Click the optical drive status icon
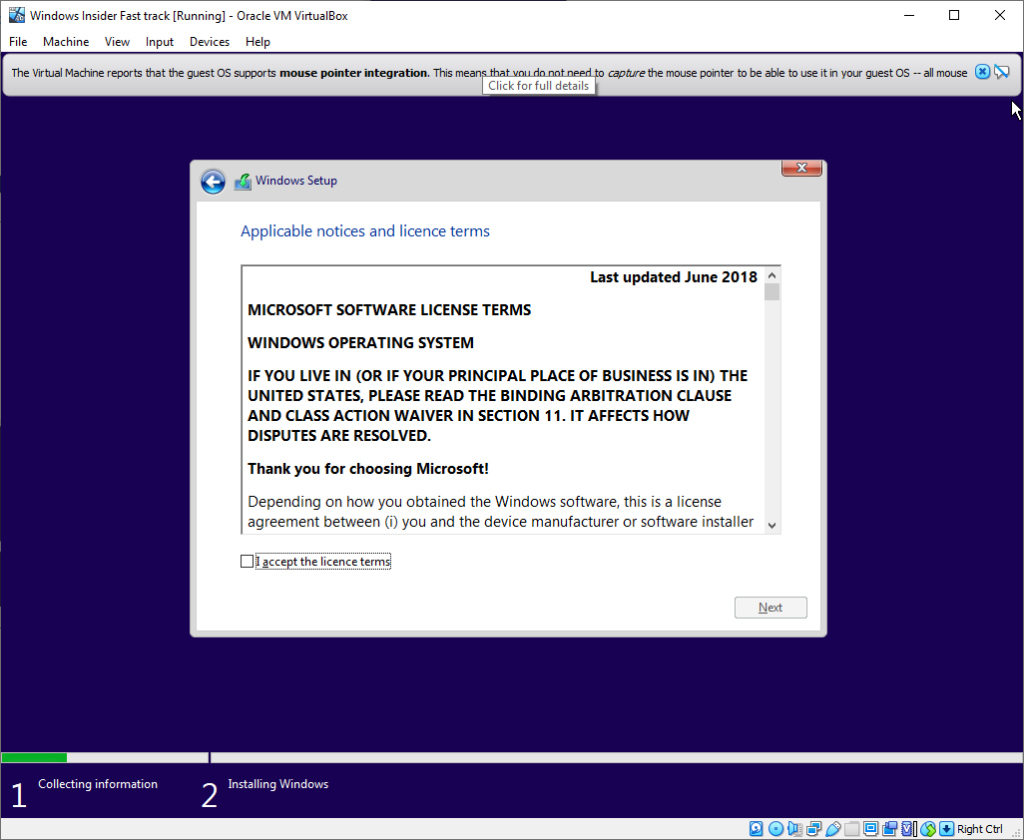 point(776,829)
